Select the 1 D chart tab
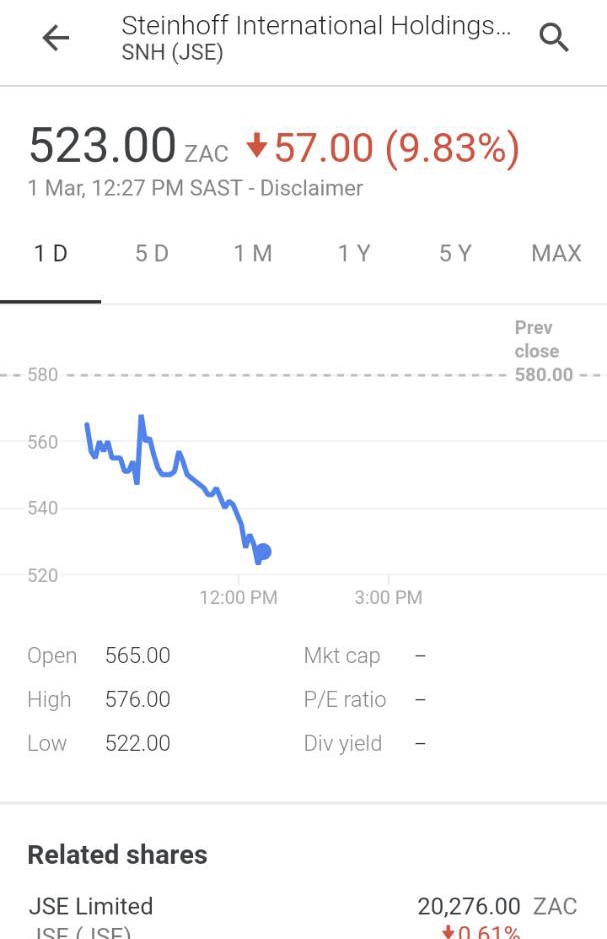 pyautogui.click(x=51, y=253)
